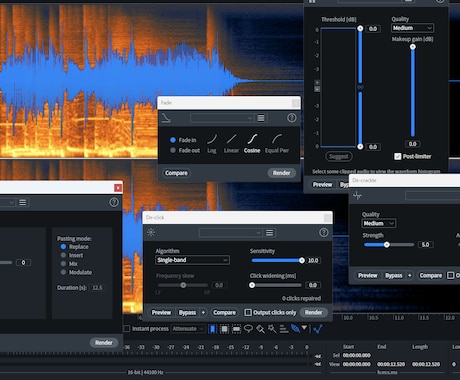Select the frequency selection tool

coord(236,329)
